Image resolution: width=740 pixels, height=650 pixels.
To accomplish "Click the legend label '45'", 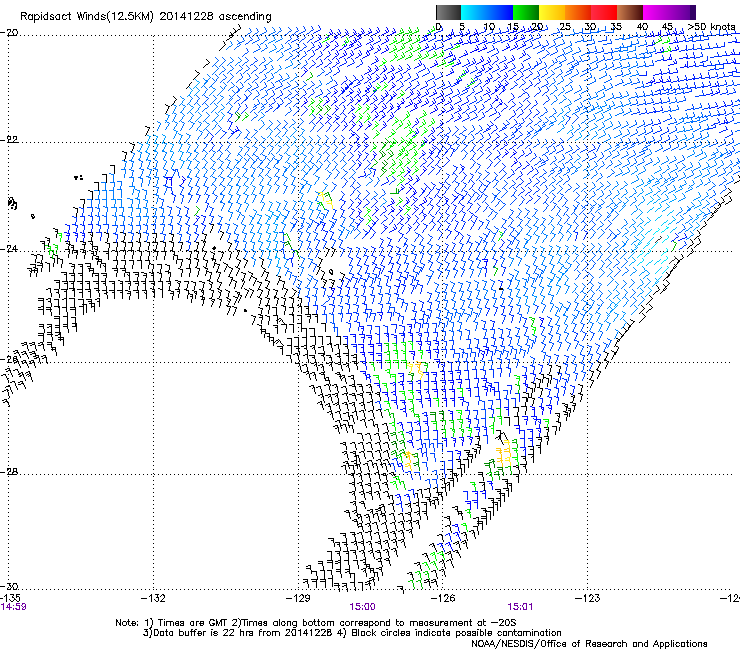I will click(667, 26).
